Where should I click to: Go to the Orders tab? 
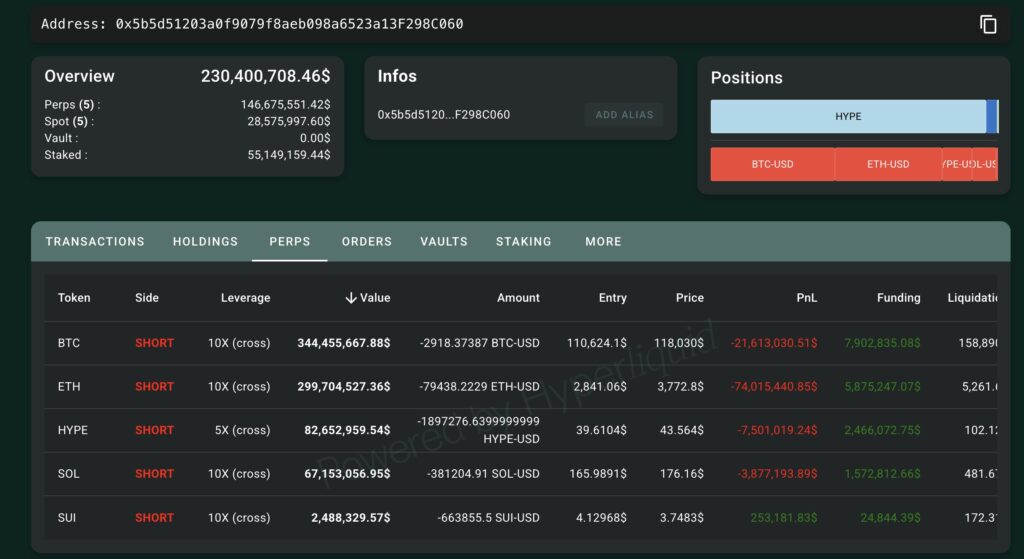tap(366, 242)
